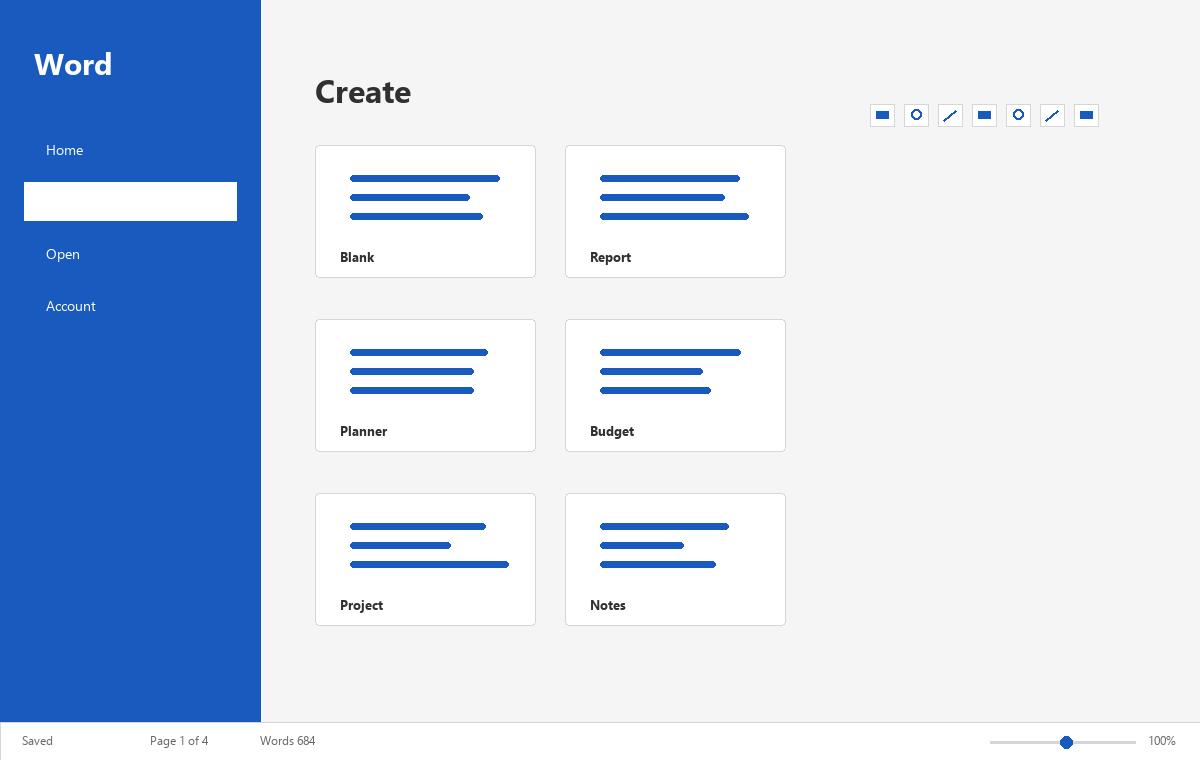Screen dimensions: 1200x760
Task: Select the Budget template card
Action: pos(675,385)
